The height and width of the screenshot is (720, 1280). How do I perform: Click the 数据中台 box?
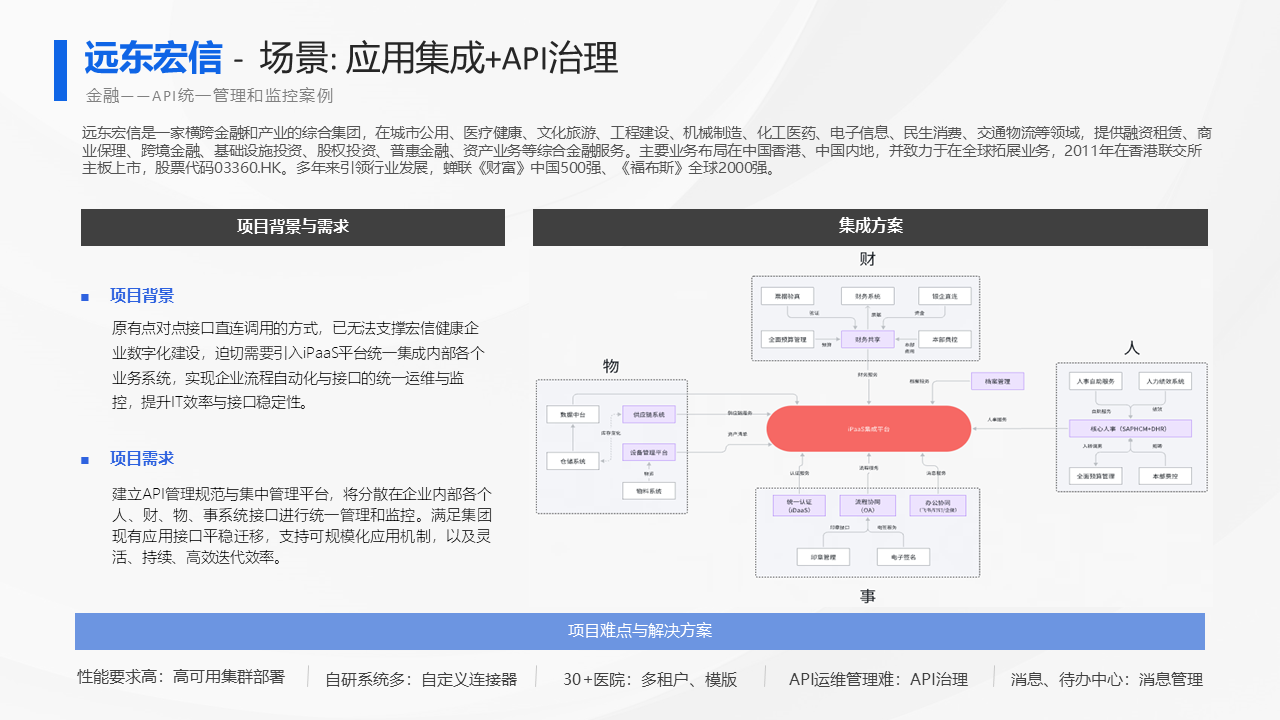[x=573, y=414]
